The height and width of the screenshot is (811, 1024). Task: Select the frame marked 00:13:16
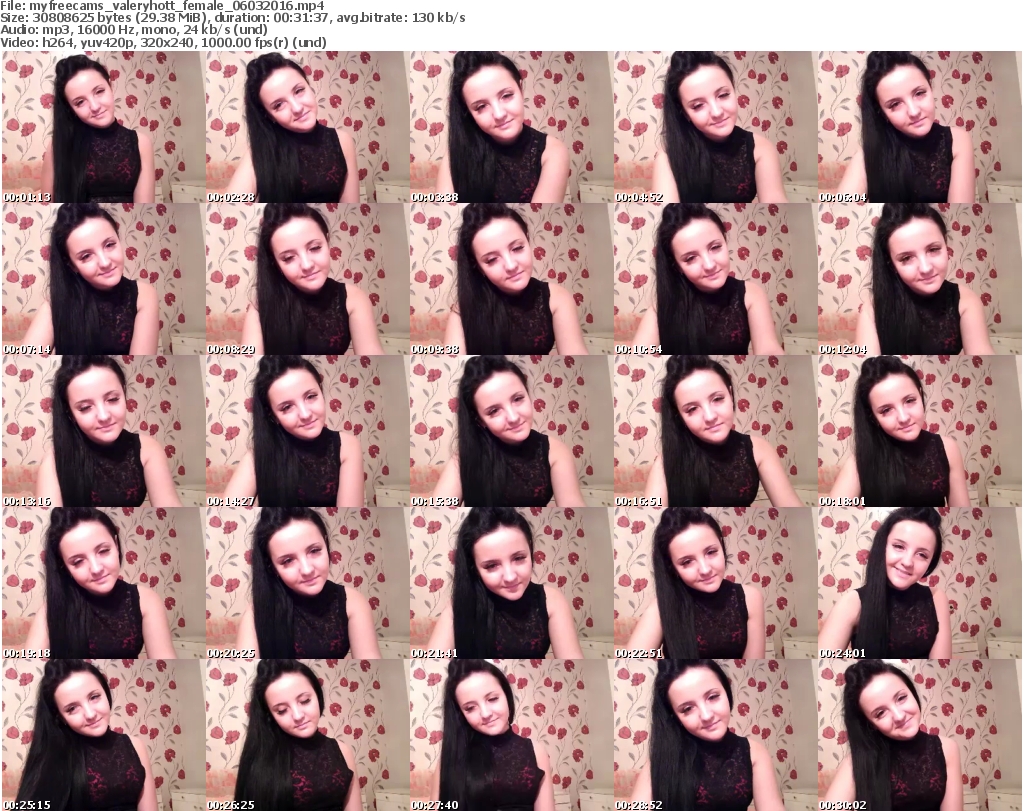(102, 432)
